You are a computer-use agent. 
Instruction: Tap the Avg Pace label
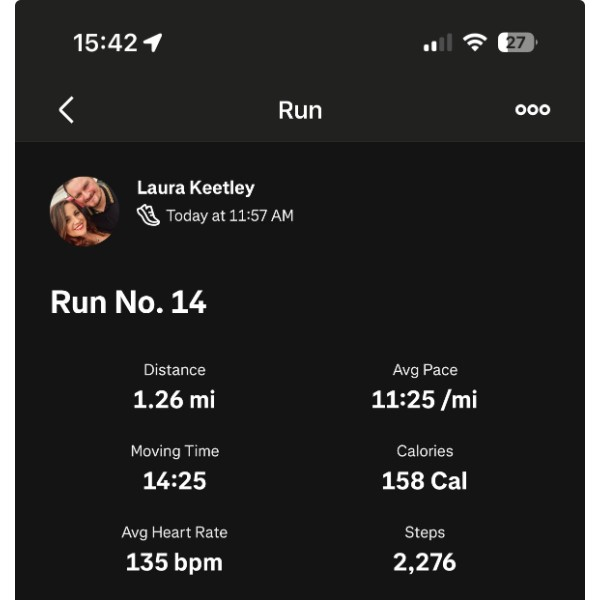click(425, 370)
